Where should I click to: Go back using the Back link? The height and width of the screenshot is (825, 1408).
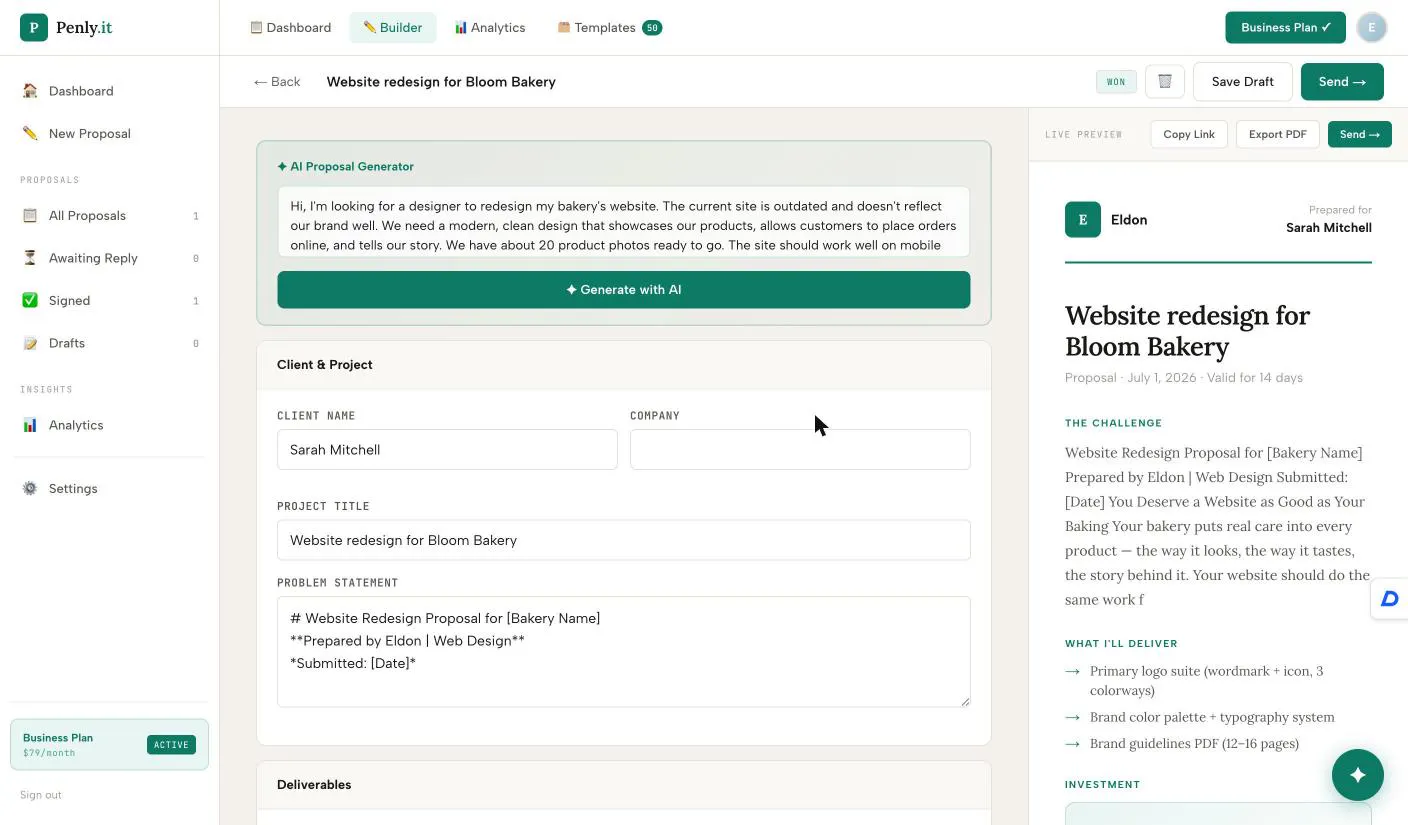[277, 82]
